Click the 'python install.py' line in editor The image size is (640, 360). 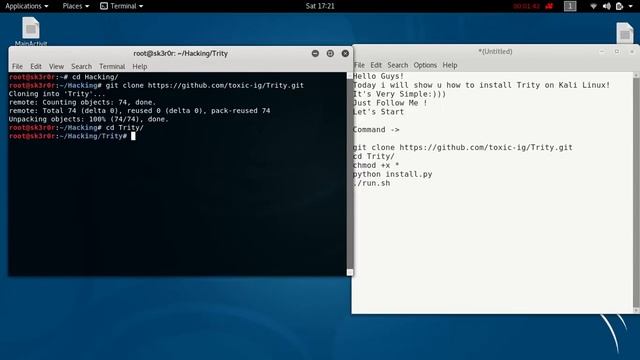point(393,174)
